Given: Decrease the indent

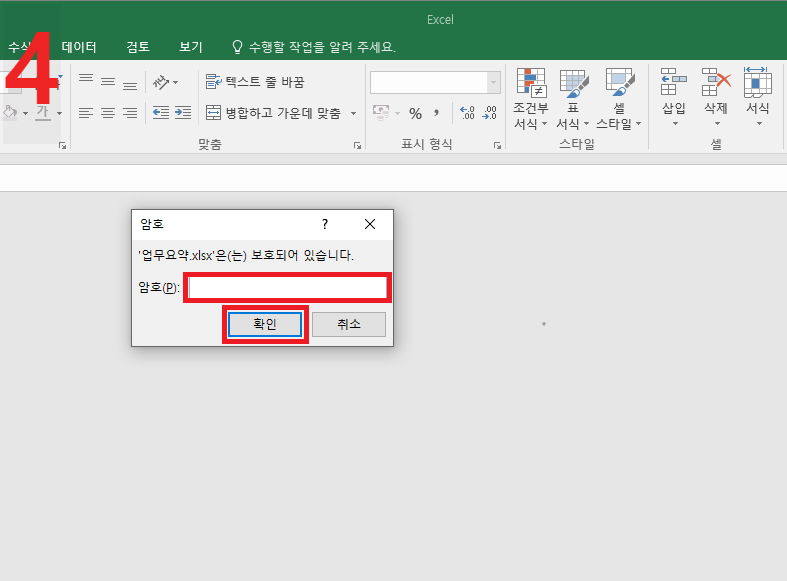Looking at the screenshot, I should click(161, 113).
